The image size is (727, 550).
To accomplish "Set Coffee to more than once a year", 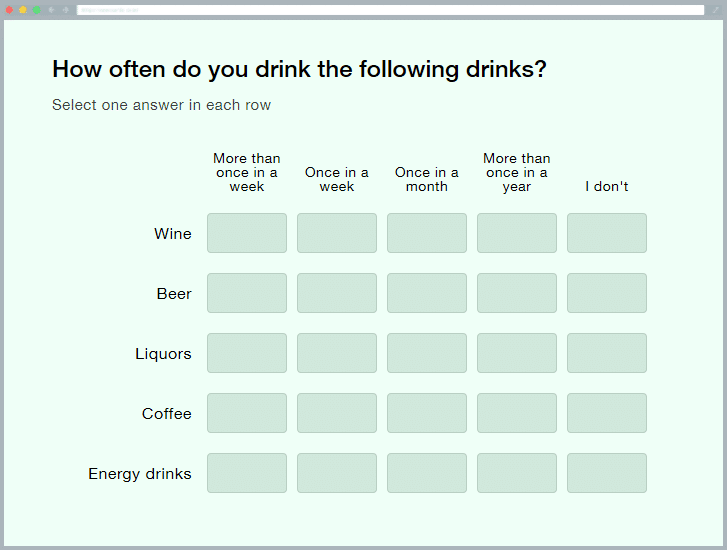I will pos(517,413).
